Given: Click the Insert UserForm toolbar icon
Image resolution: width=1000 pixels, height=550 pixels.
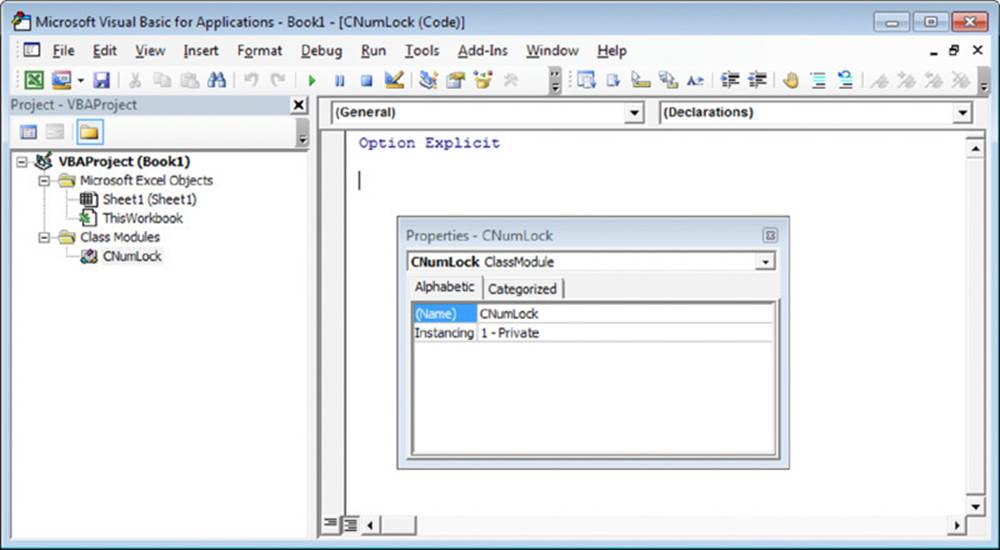Looking at the screenshot, I should tap(62, 80).
